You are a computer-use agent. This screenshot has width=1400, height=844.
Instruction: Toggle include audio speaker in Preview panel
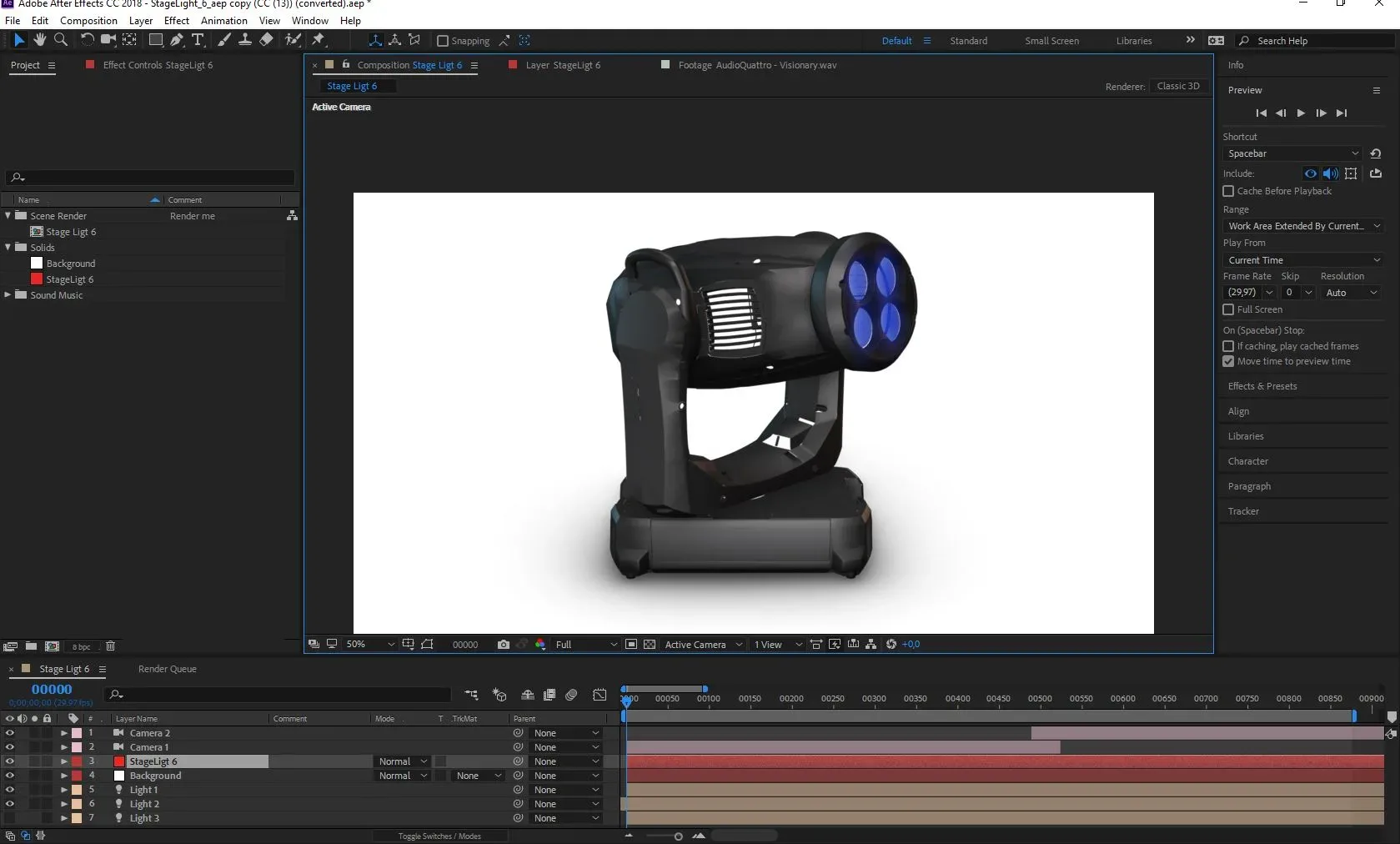coord(1331,173)
